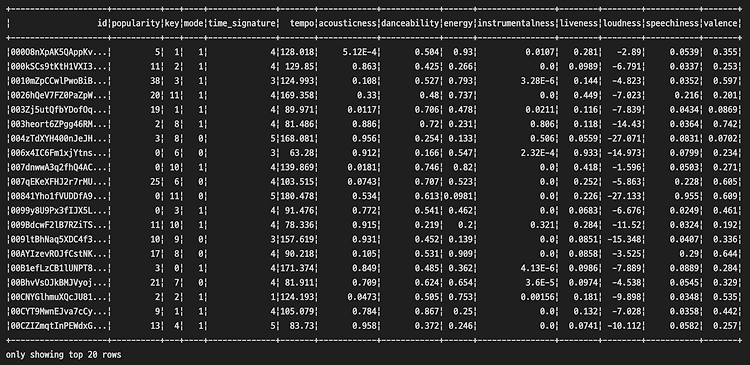Click the 'mode' column header
Screen dimensions: 750x365
(x=194, y=23)
